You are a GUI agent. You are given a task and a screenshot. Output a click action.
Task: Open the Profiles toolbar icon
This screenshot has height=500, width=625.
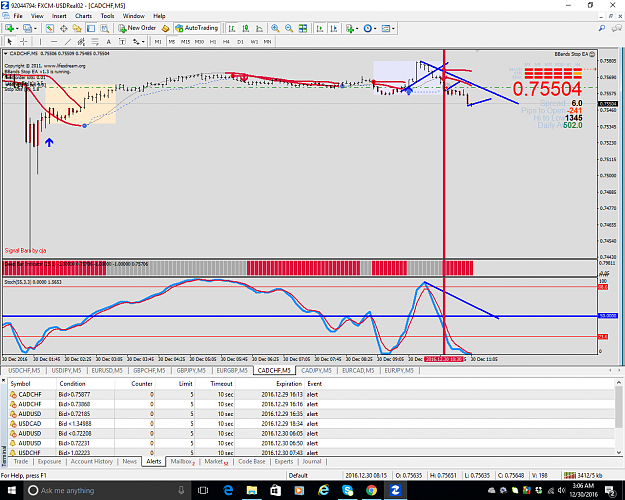pyautogui.click(x=28, y=28)
